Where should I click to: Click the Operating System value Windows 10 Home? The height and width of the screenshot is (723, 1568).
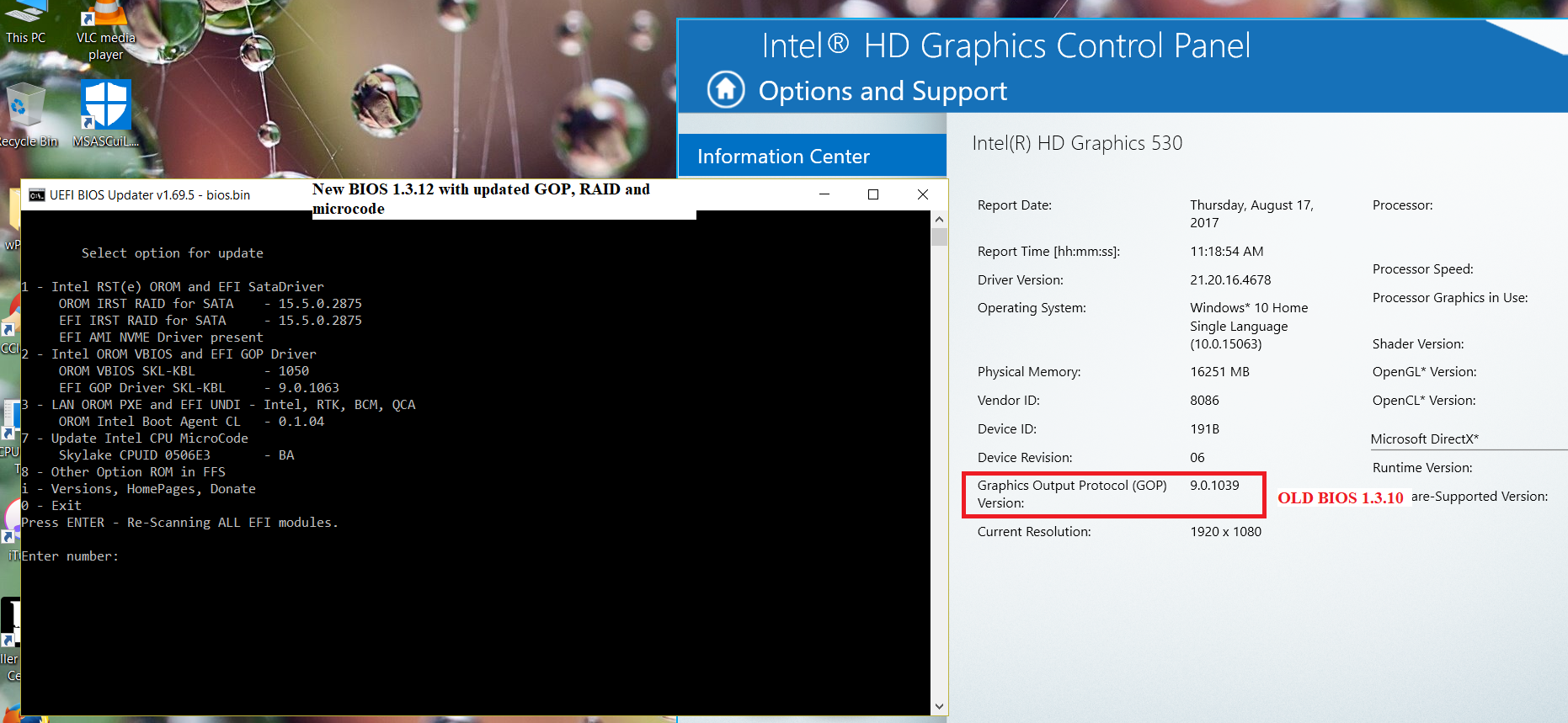(1249, 326)
